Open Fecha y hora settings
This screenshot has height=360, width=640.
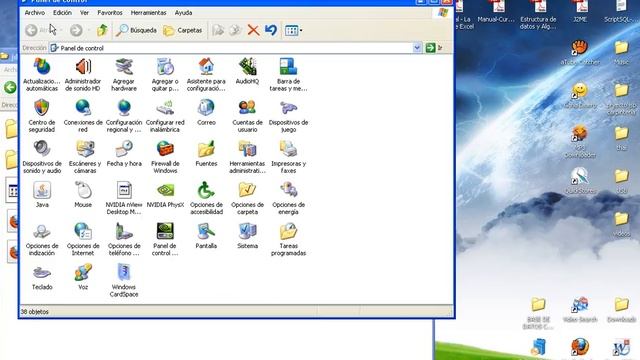[x=124, y=154]
